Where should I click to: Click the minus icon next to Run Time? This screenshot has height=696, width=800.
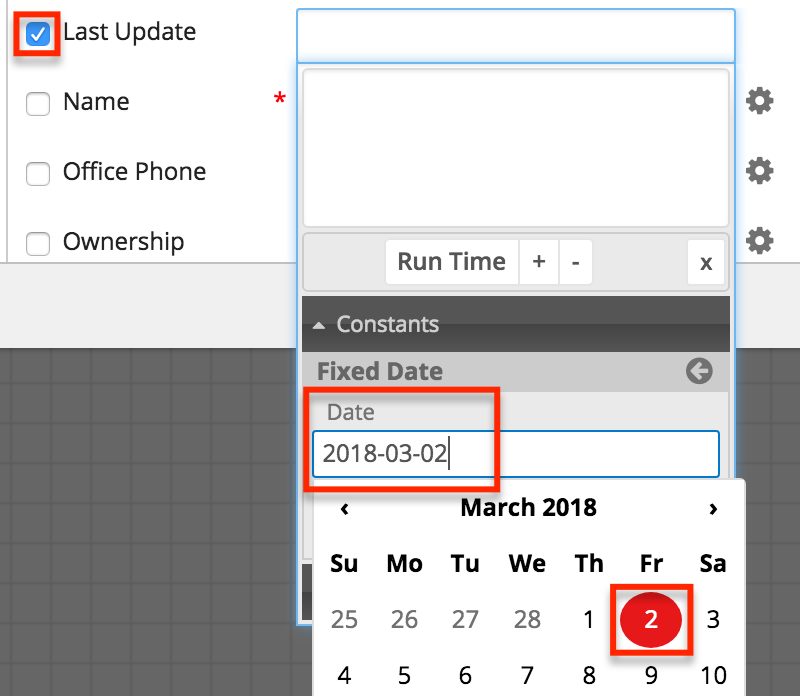tap(575, 262)
